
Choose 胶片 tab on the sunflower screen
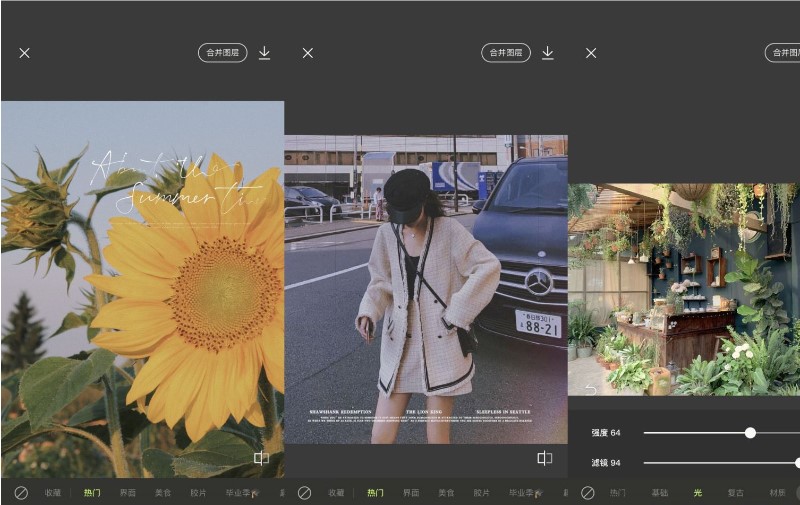[x=198, y=493]
